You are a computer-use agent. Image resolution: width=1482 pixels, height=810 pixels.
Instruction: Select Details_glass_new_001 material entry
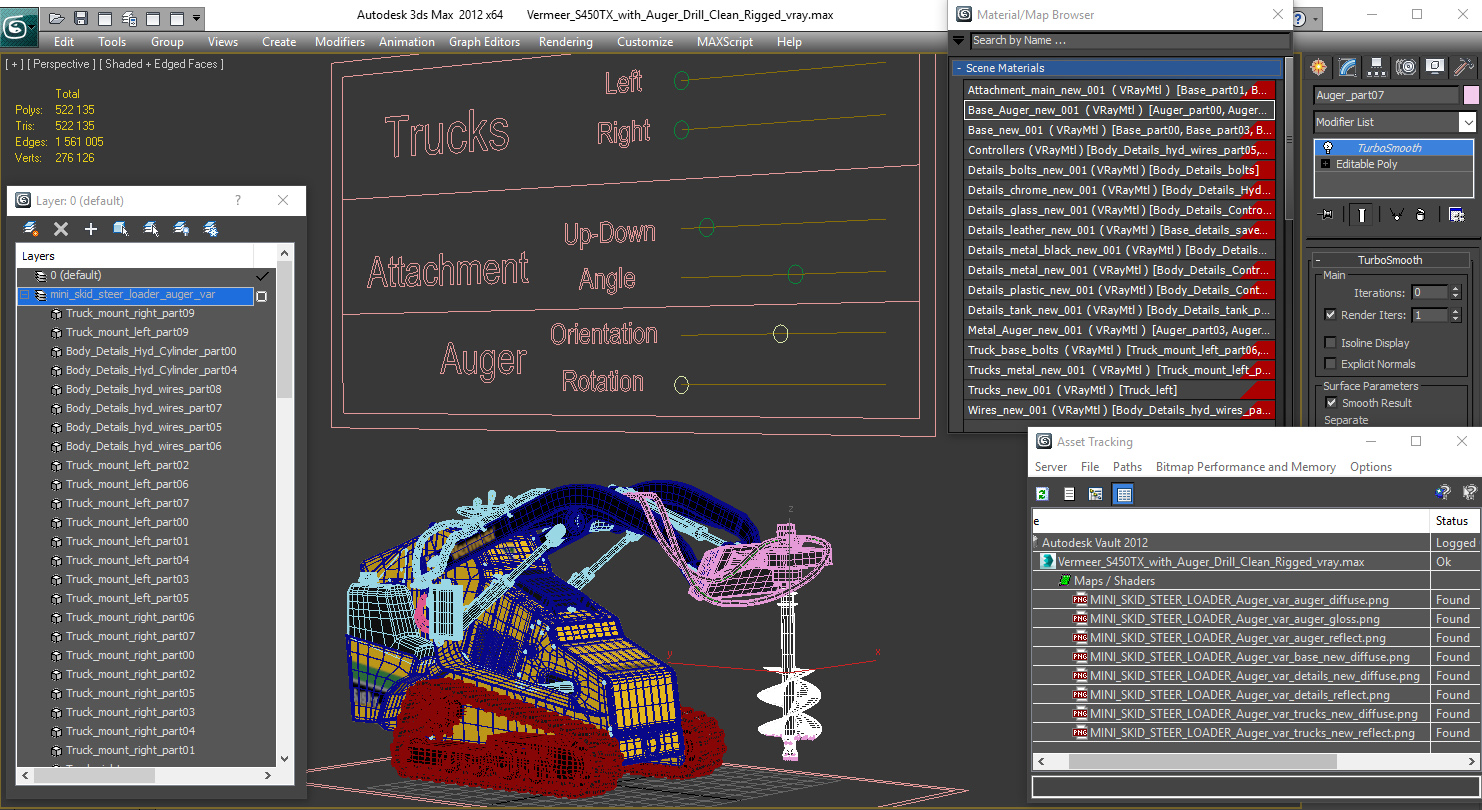point(1119,210)
